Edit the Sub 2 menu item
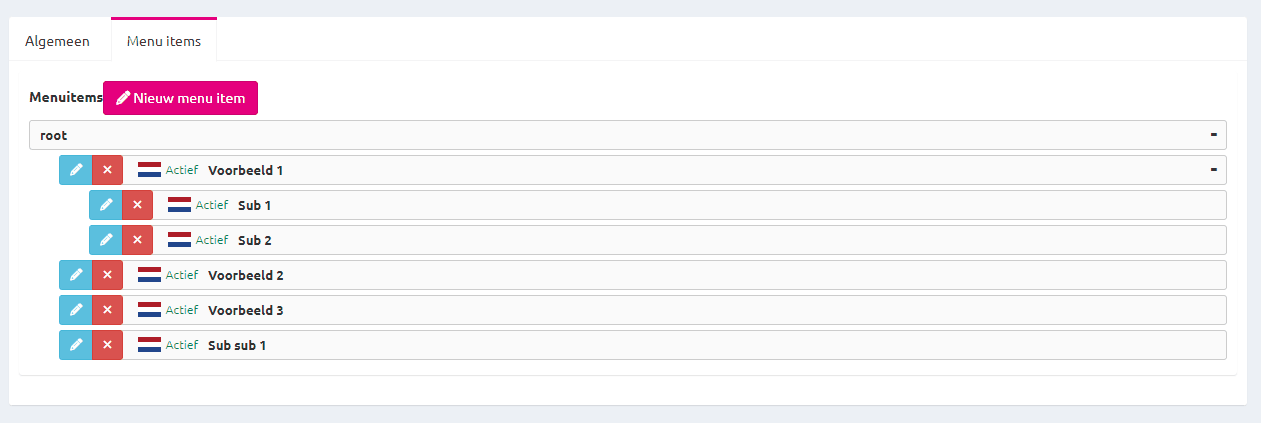 105,240
